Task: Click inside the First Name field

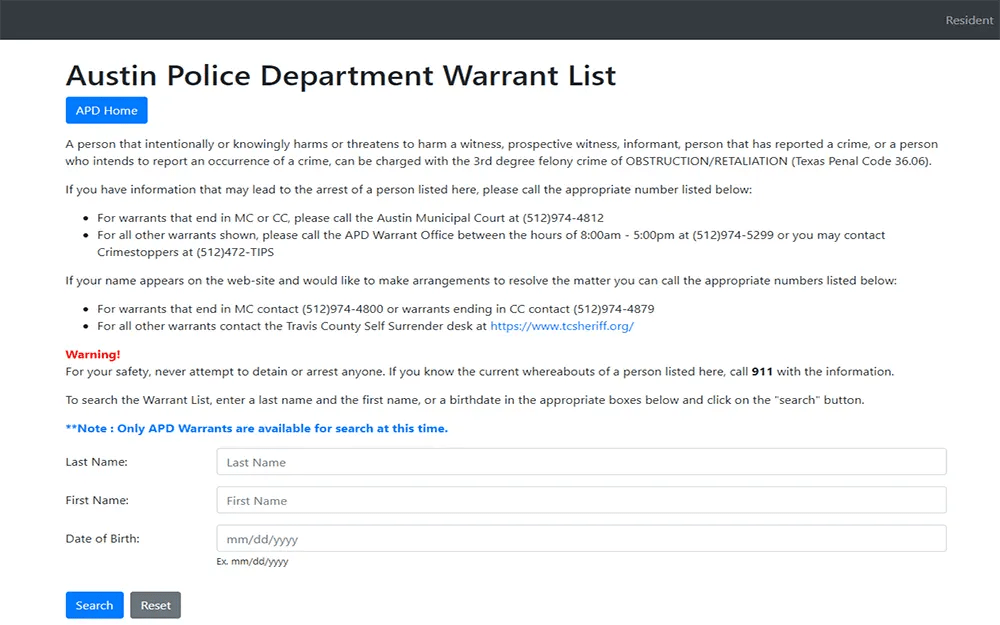Action: pyautogui.click(x=580, y=499)
